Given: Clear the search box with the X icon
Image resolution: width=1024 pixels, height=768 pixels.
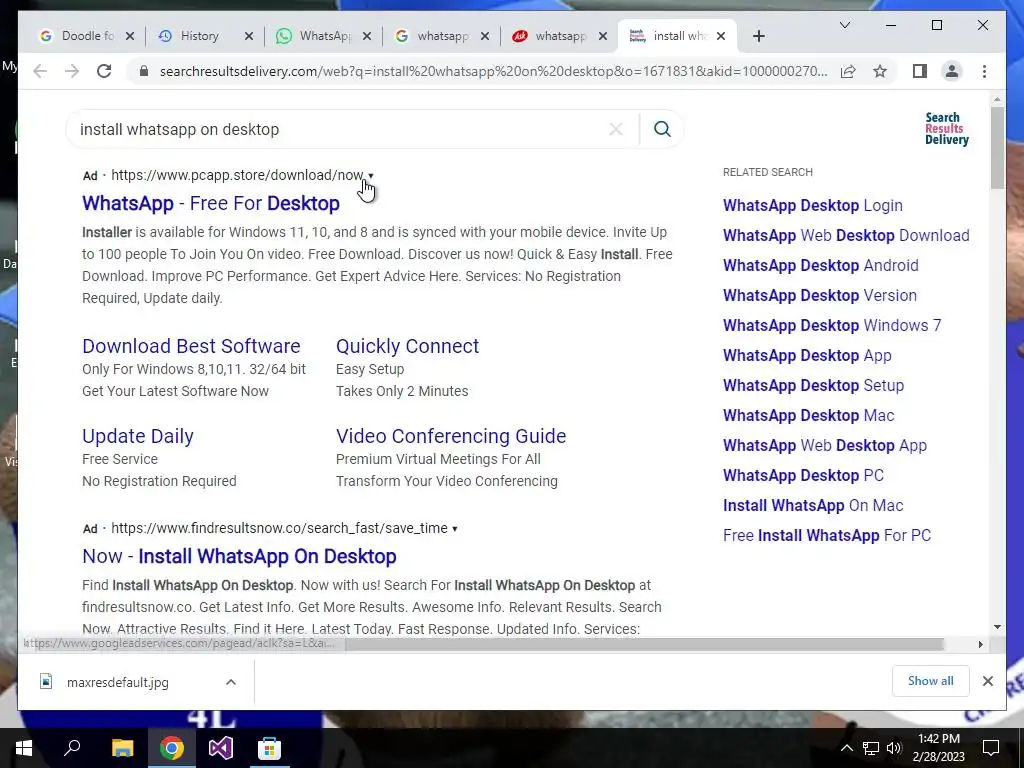Looking at the screenshot, I should [x=615, y=129].
